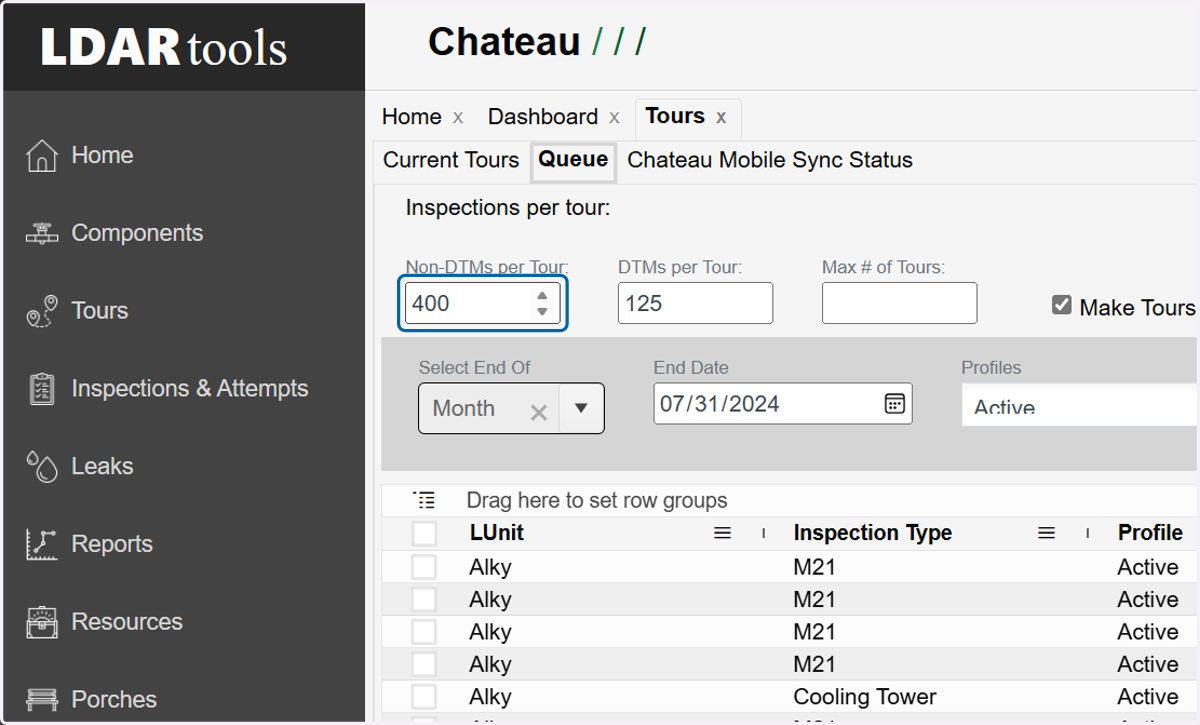Image resolution: width=1200 pixels, height=725 pixels.
Task: Open the End Date calendar picker icon
Action: click(x=894, y=404)
